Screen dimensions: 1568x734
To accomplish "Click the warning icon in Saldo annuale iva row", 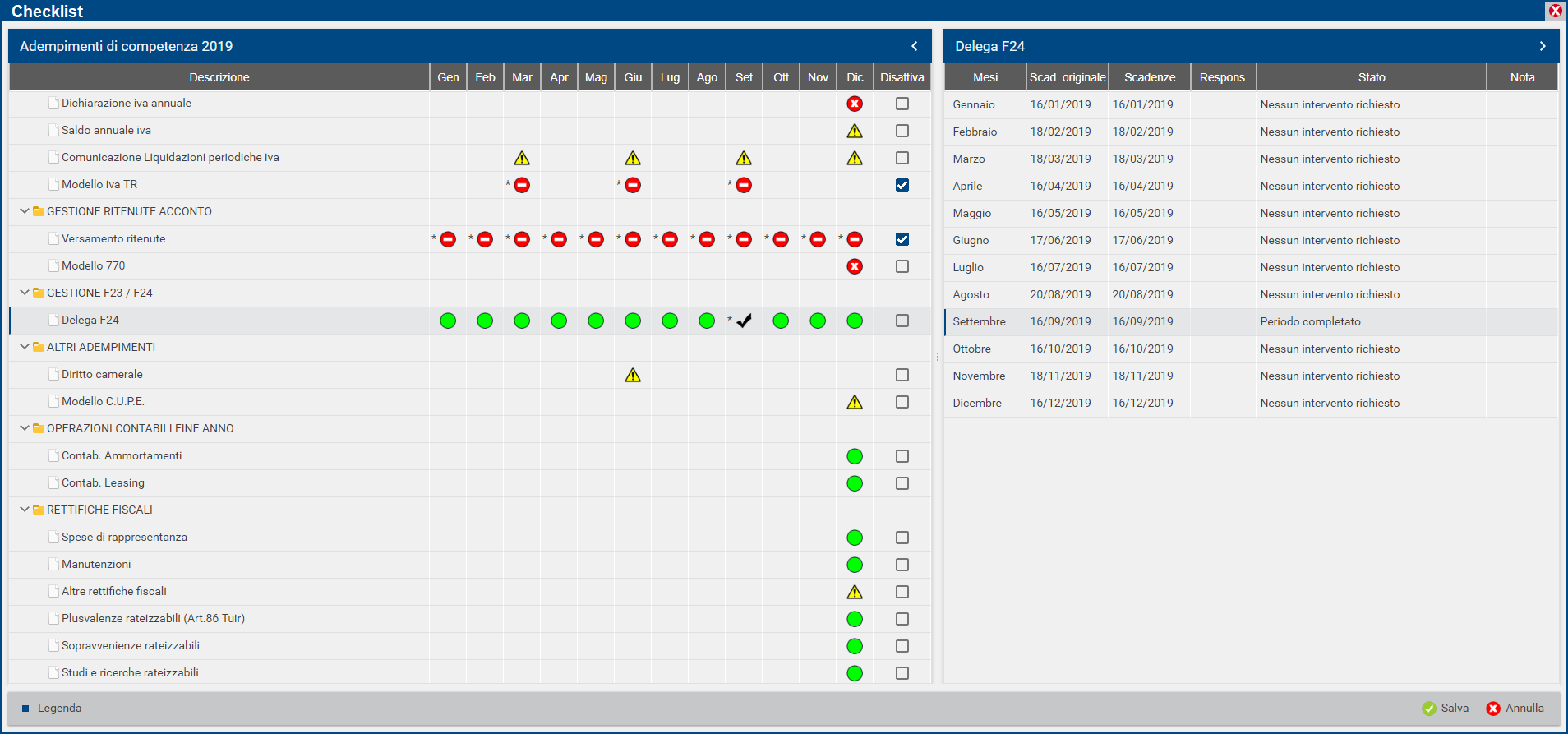I will [x=855, y=131].
